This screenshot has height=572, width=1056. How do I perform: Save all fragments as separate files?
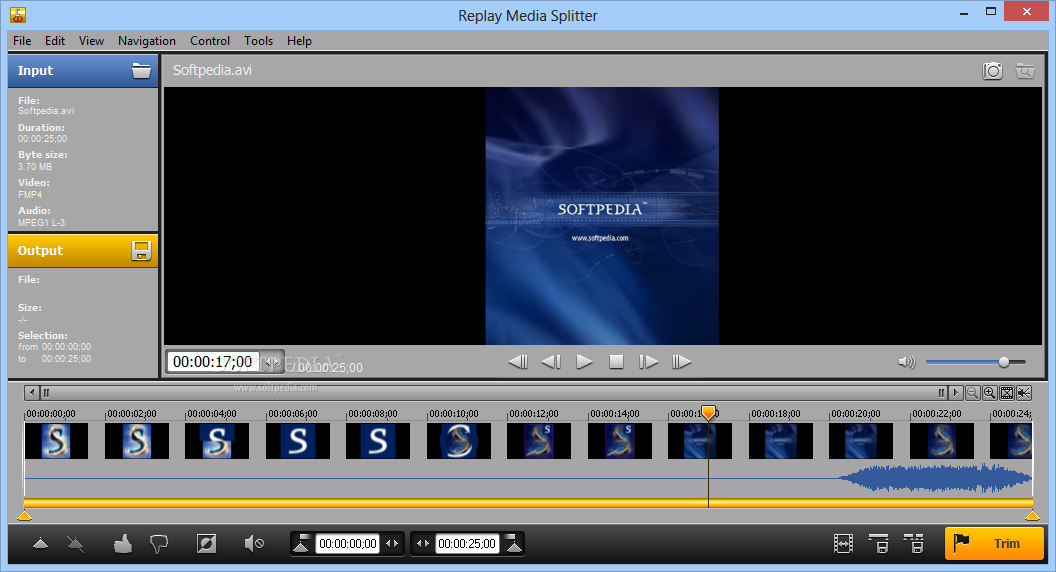point(913,543)
